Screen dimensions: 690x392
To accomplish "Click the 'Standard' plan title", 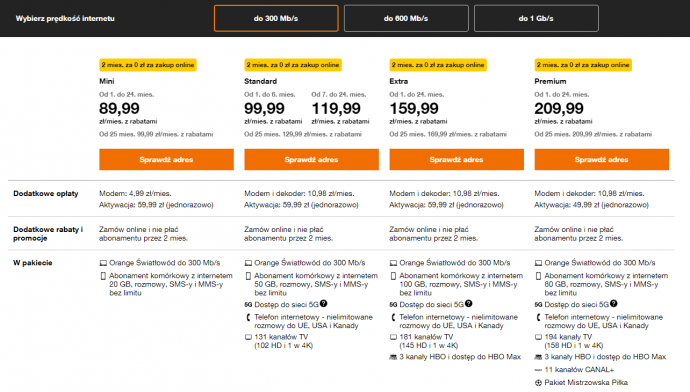I will [x=261, y=81].
